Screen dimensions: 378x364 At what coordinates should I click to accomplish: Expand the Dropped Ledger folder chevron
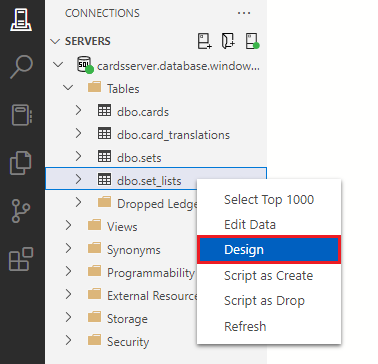(x=78, y=203)
